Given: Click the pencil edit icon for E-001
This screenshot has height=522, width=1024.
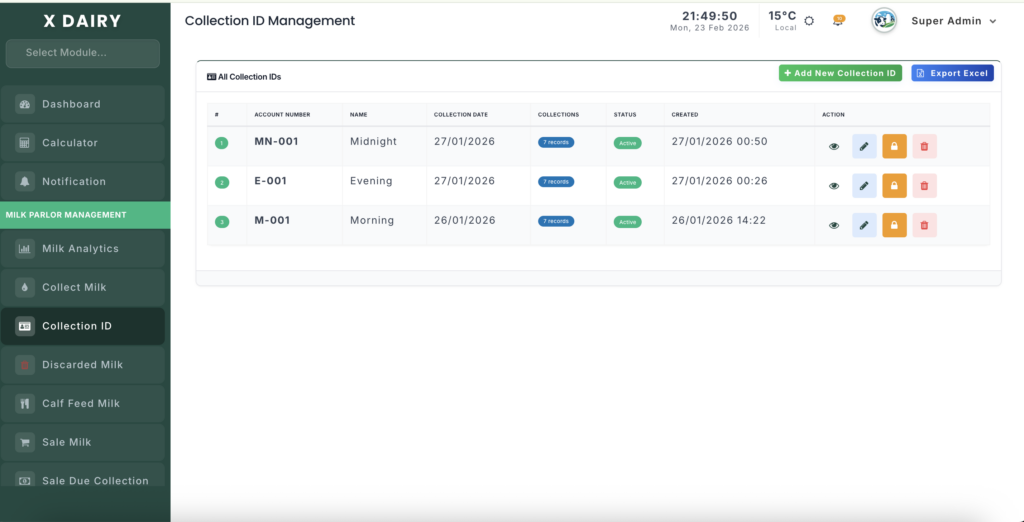Looking at the screenshot, I should coord(864,186).
